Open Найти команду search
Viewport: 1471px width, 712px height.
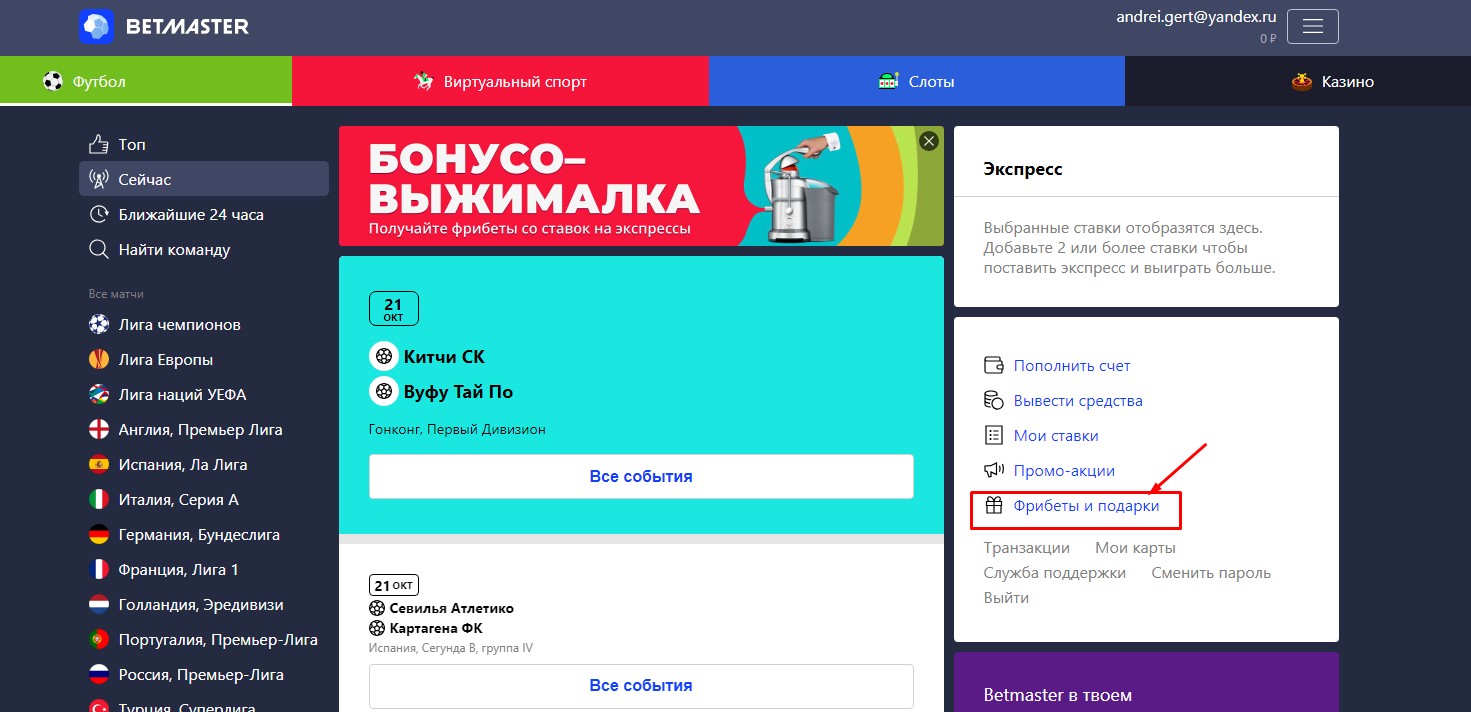(x=204, y=250)
